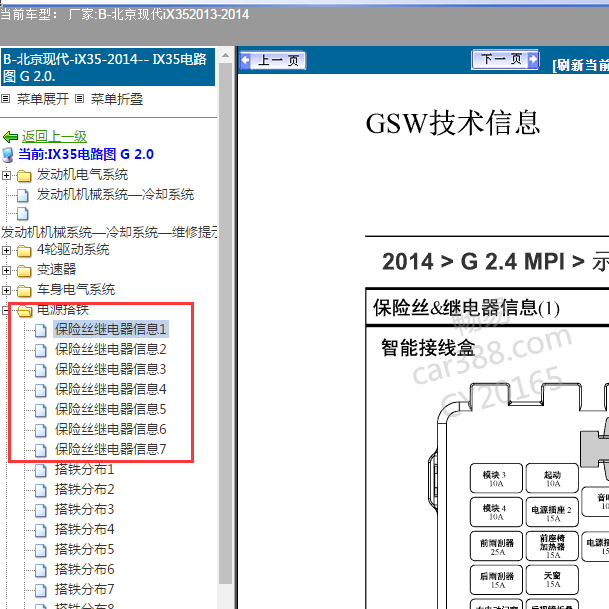The image size is (609, 609).
Task: Open 搭铁分布4 page
Action: tap(84, 529)
